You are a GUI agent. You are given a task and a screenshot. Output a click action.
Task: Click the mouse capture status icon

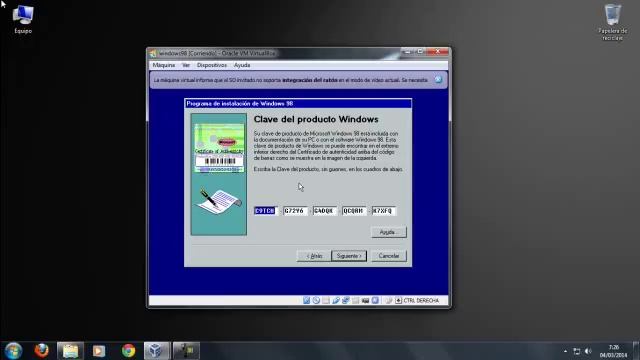click(388, 300)
